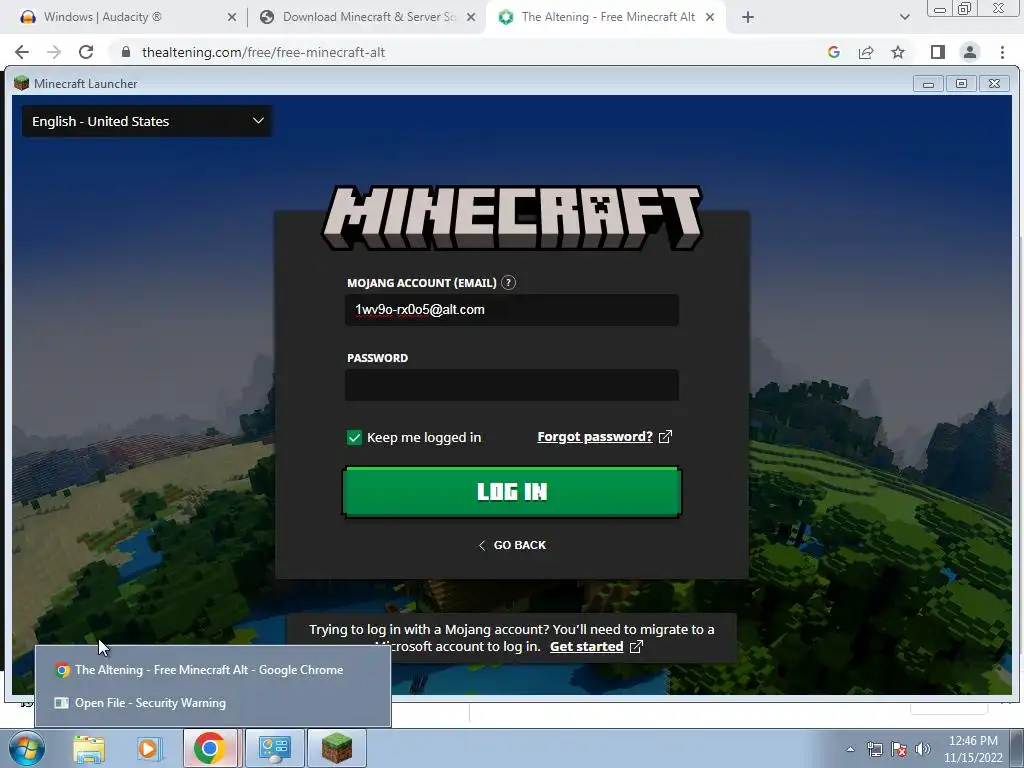Click the Google icon in address bar
Image resolution: width=1024 pixels, height=768 pixels.
pos(834,52)
